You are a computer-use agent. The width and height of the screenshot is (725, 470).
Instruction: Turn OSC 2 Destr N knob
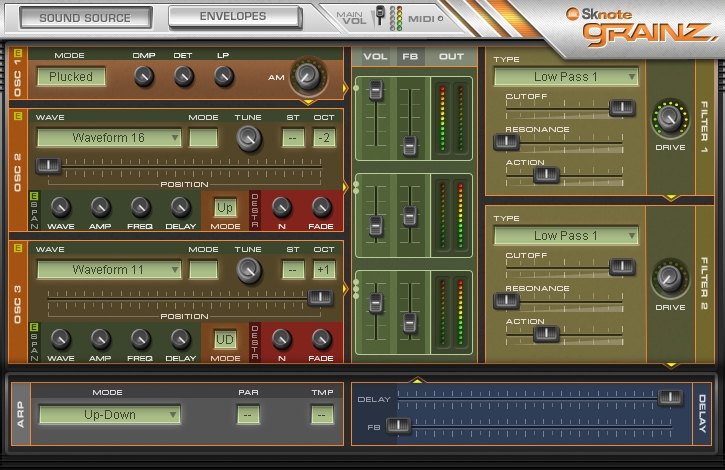(282, 208)
